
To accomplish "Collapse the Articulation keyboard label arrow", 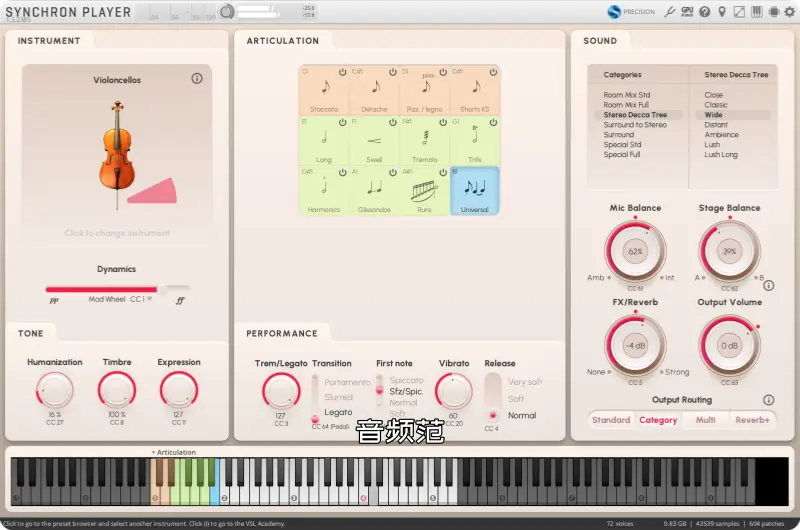I will click(153, 452).
